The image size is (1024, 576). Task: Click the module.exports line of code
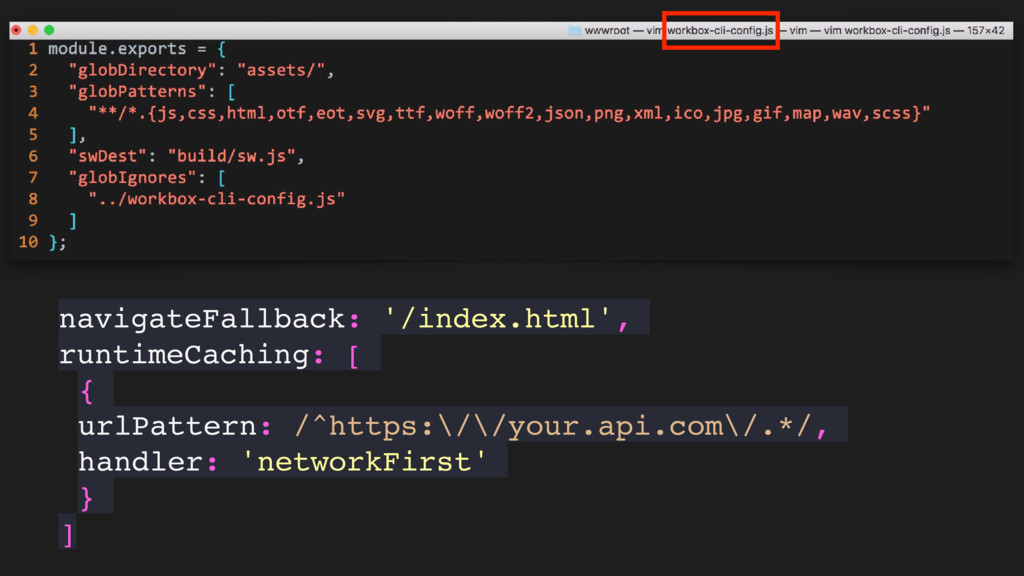pos(137,49)
